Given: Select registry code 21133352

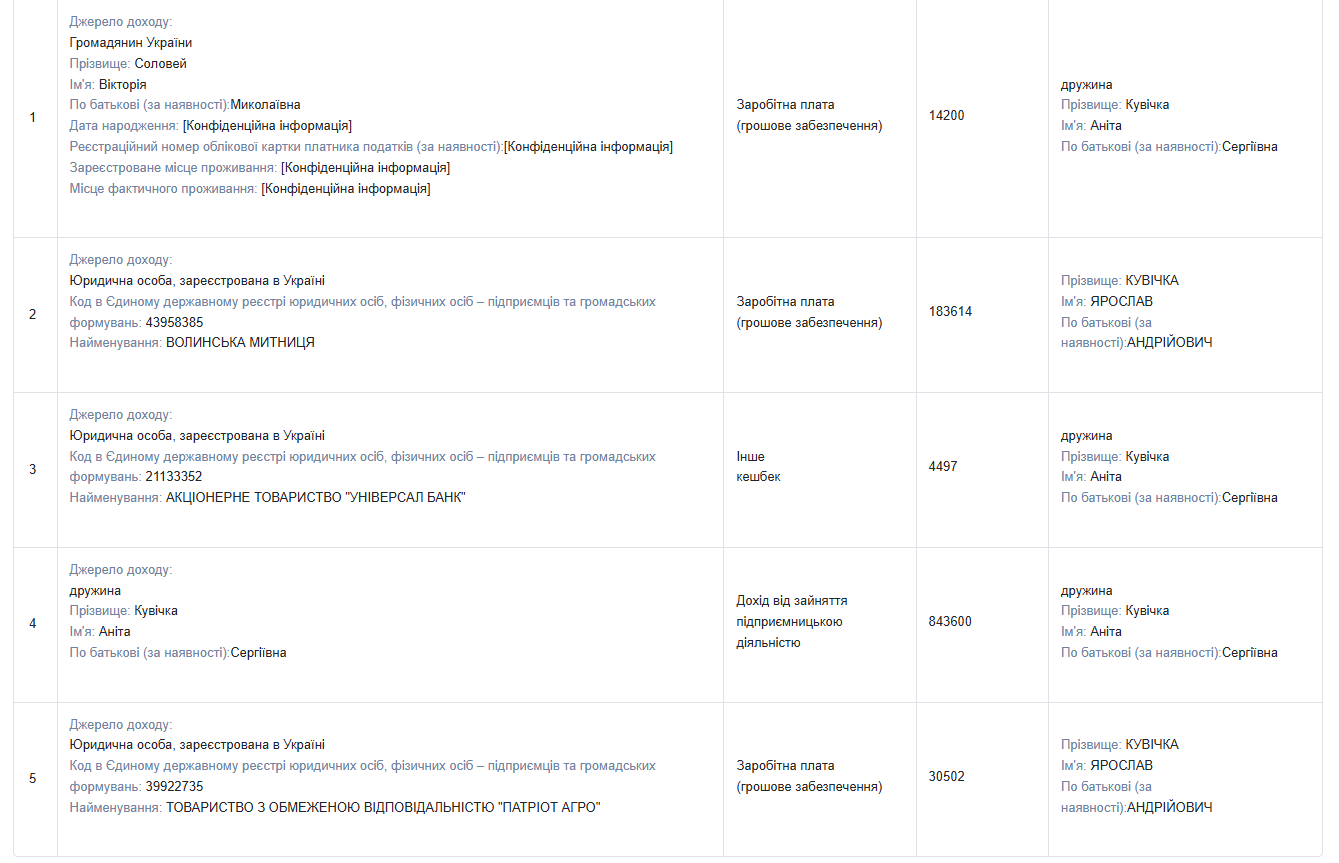Looking at the screenshot, I should (174, 477).
